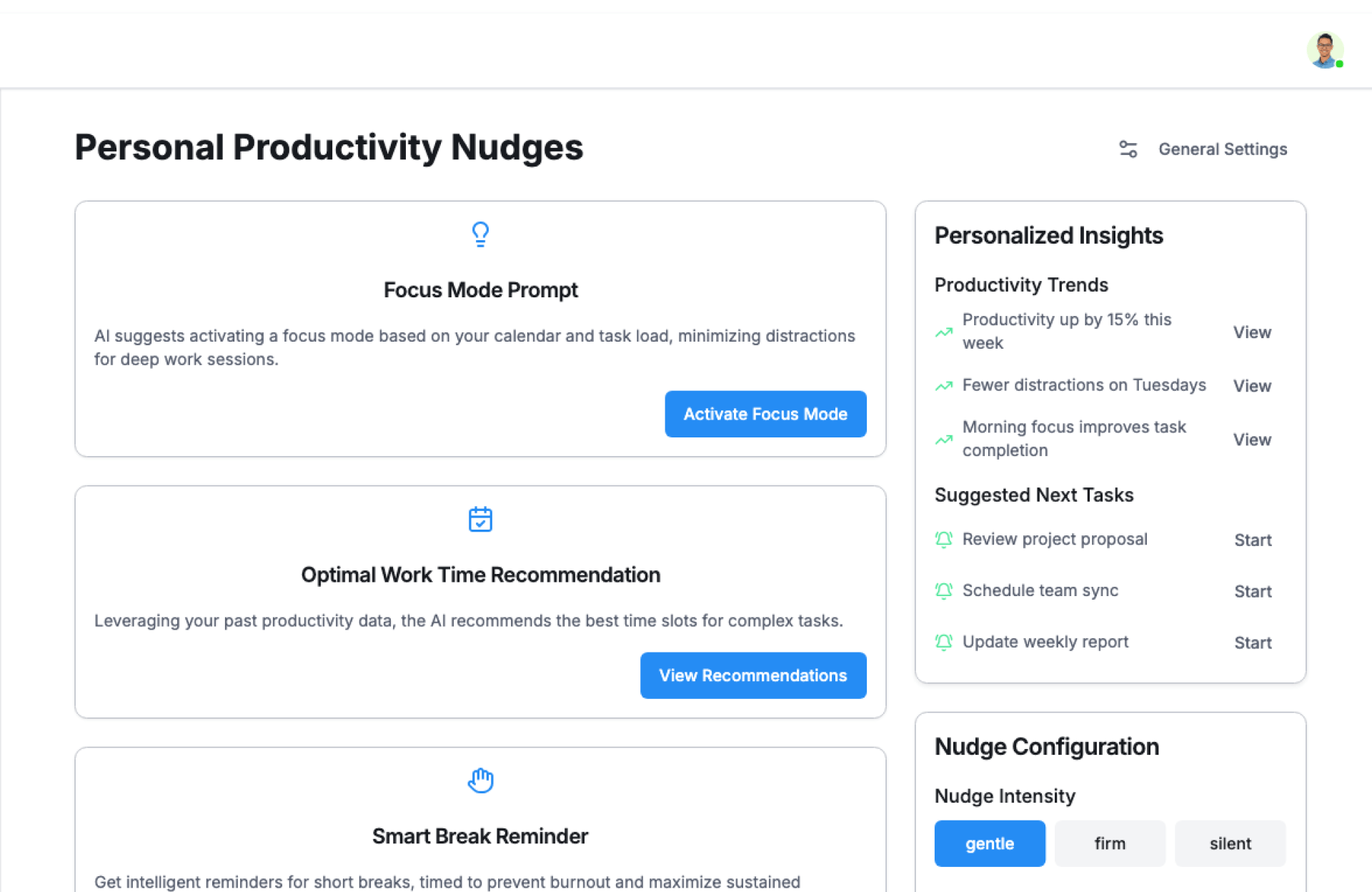Click the bell icon beside Schedule team sync
Image resolution: width=1372 pixels, height=892 pixels.
click(944, 591)
